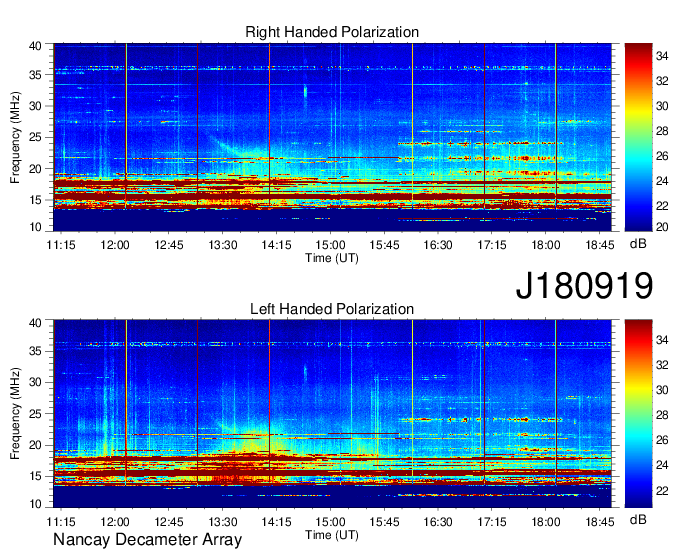Click the "16:30" time tick under the Right Handed plot

[438, 245]
